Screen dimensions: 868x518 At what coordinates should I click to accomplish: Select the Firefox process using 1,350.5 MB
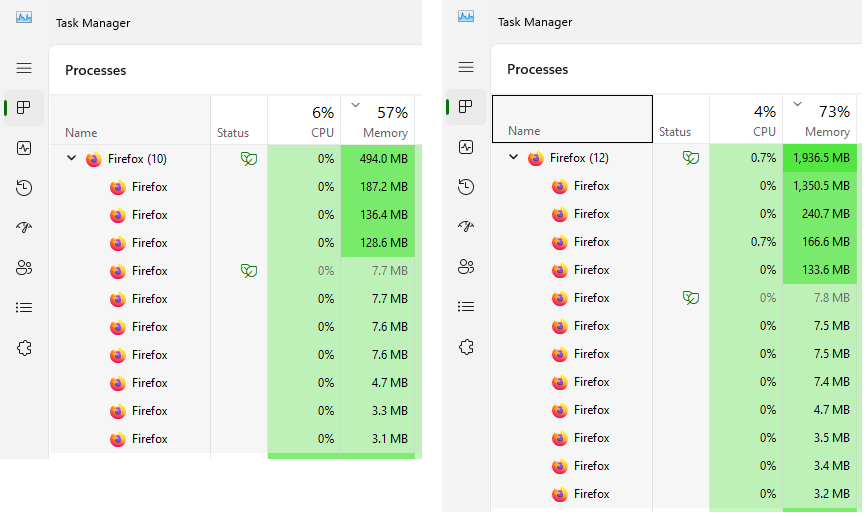591,186
